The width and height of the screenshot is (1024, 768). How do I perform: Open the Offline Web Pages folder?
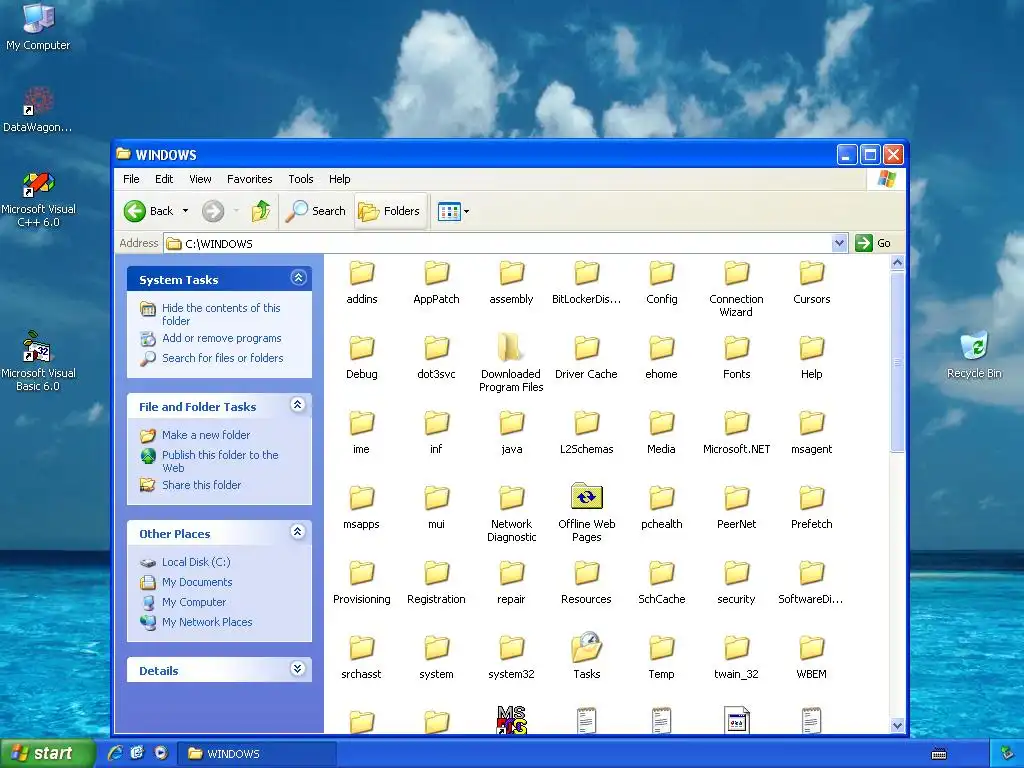coord(586,513)
